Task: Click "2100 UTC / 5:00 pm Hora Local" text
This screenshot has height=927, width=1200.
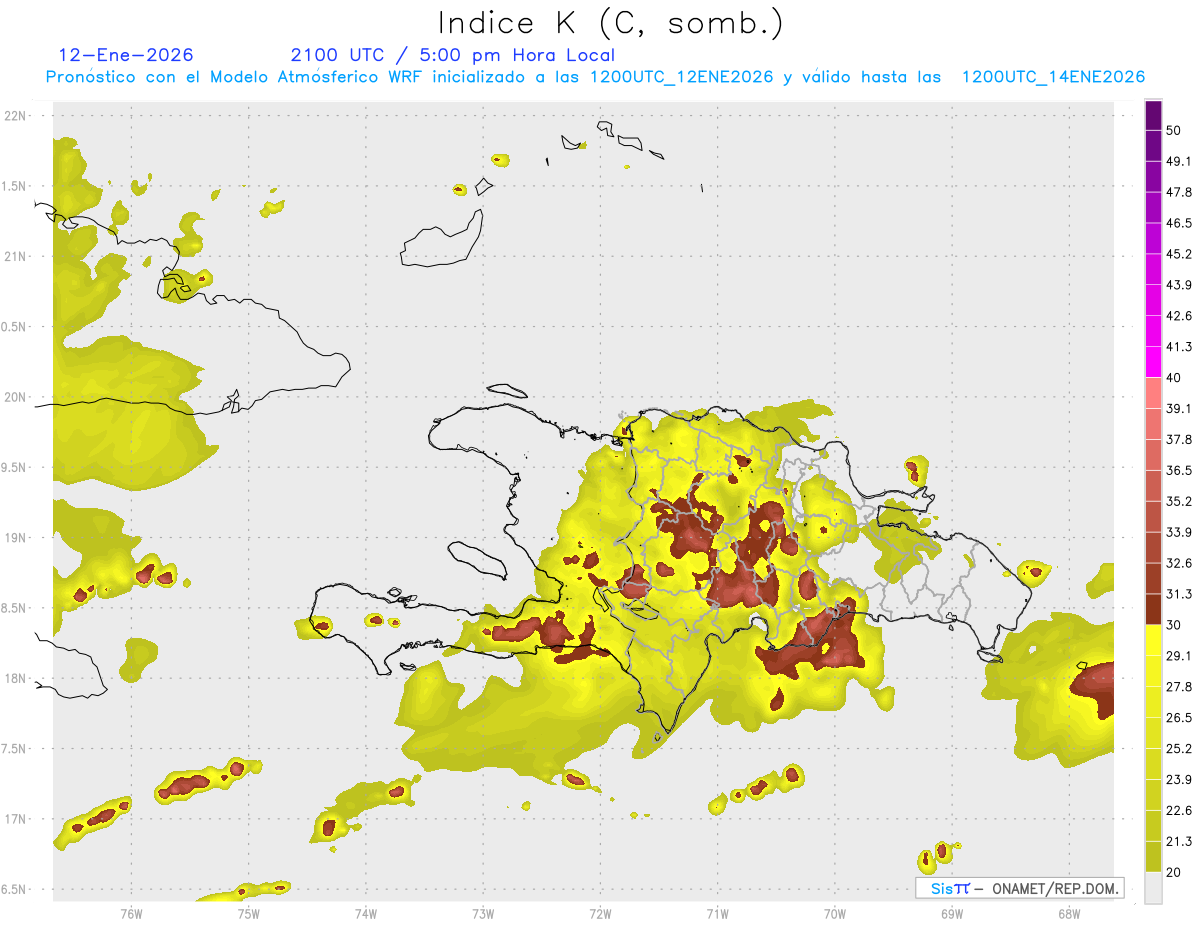Action: [x=452, y=55]
